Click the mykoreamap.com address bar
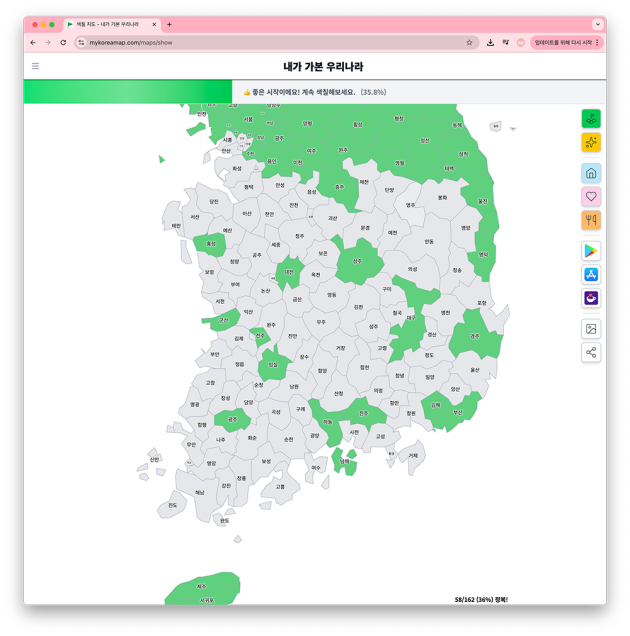This screenshot has height=636, width=630. click(x=276, y=42)
